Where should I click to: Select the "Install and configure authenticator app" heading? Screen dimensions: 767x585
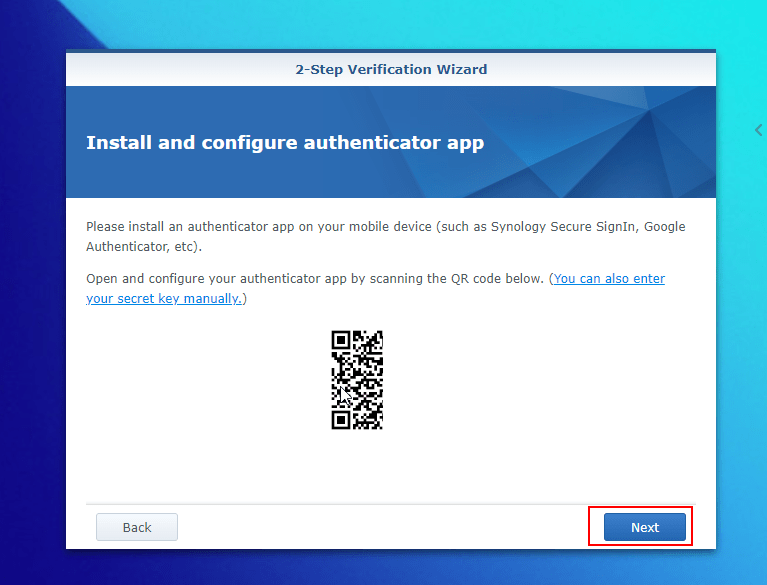coord(285,143)
